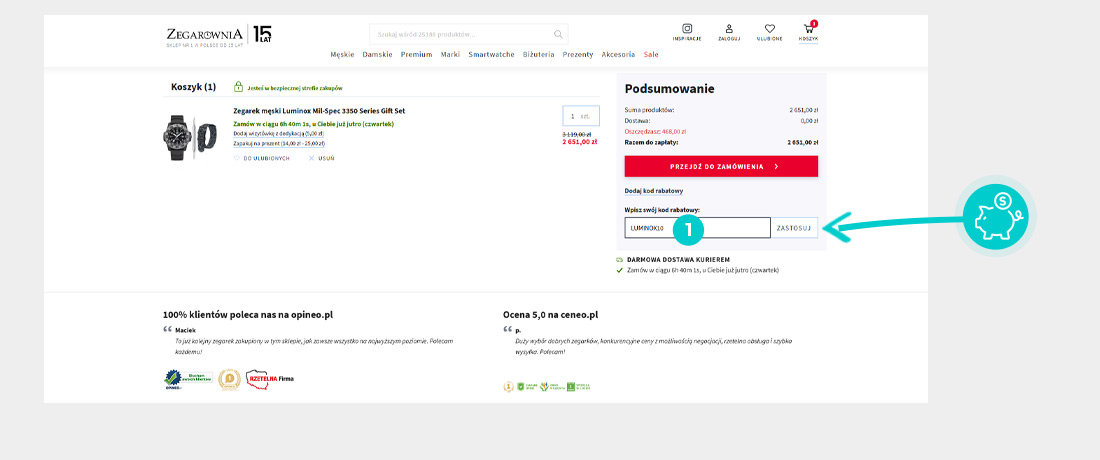Open the Luminox watch thumbnail
1100x460 pixels.
tap(190, 137)
